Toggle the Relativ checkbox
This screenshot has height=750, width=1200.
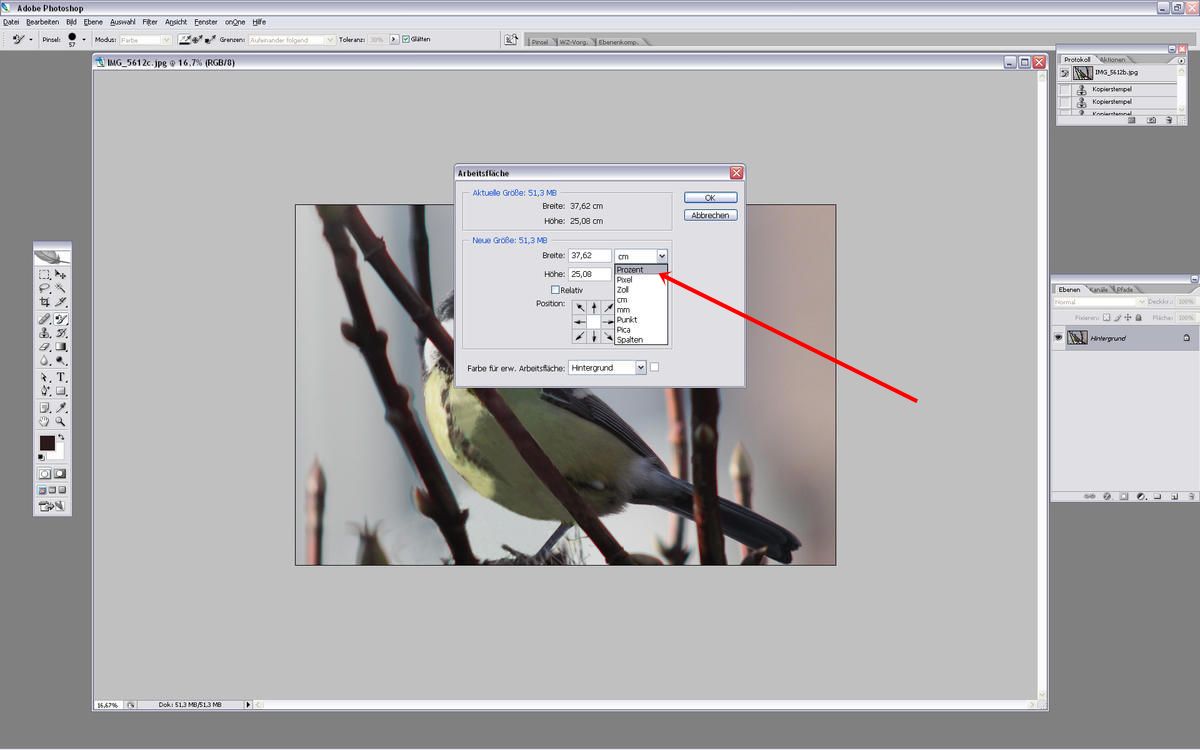tap(556, 290)
